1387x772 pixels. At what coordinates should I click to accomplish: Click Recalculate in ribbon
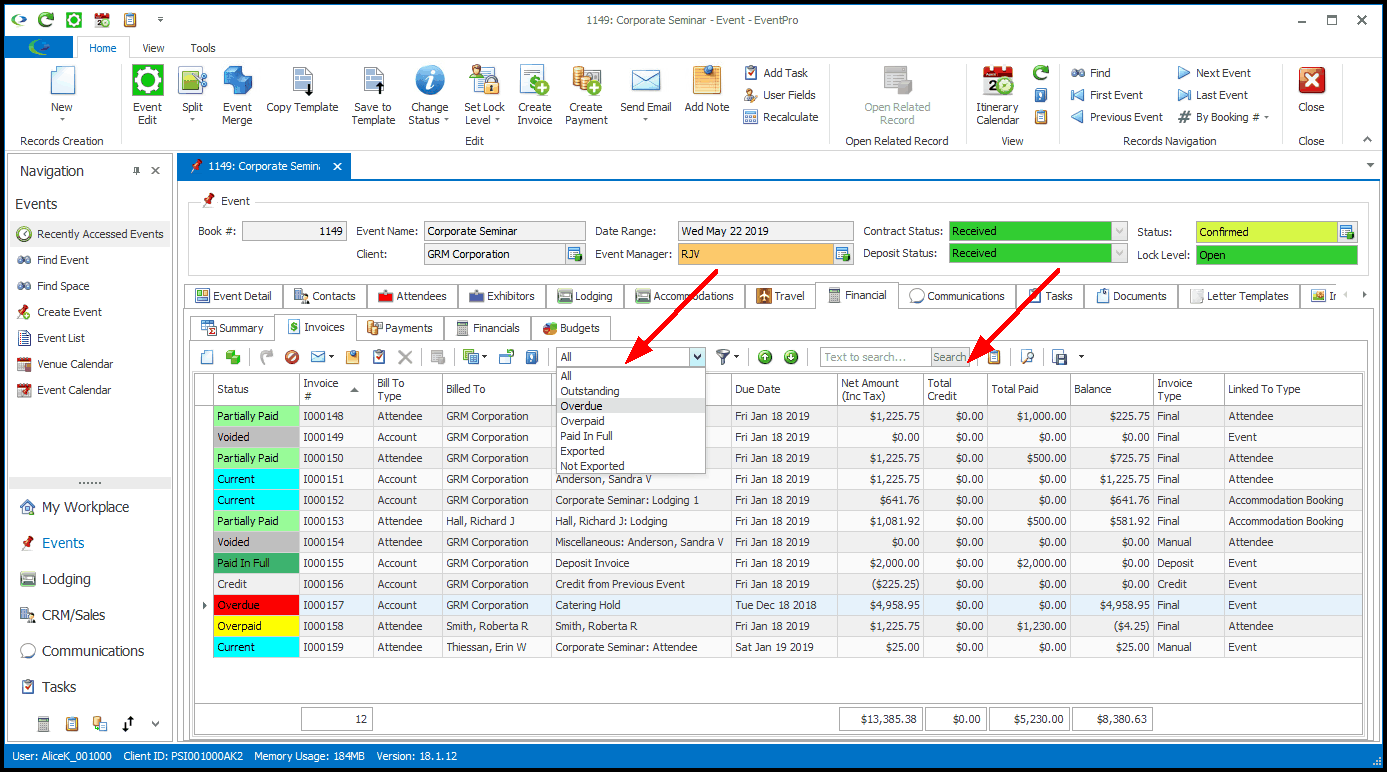click(781, 117)
